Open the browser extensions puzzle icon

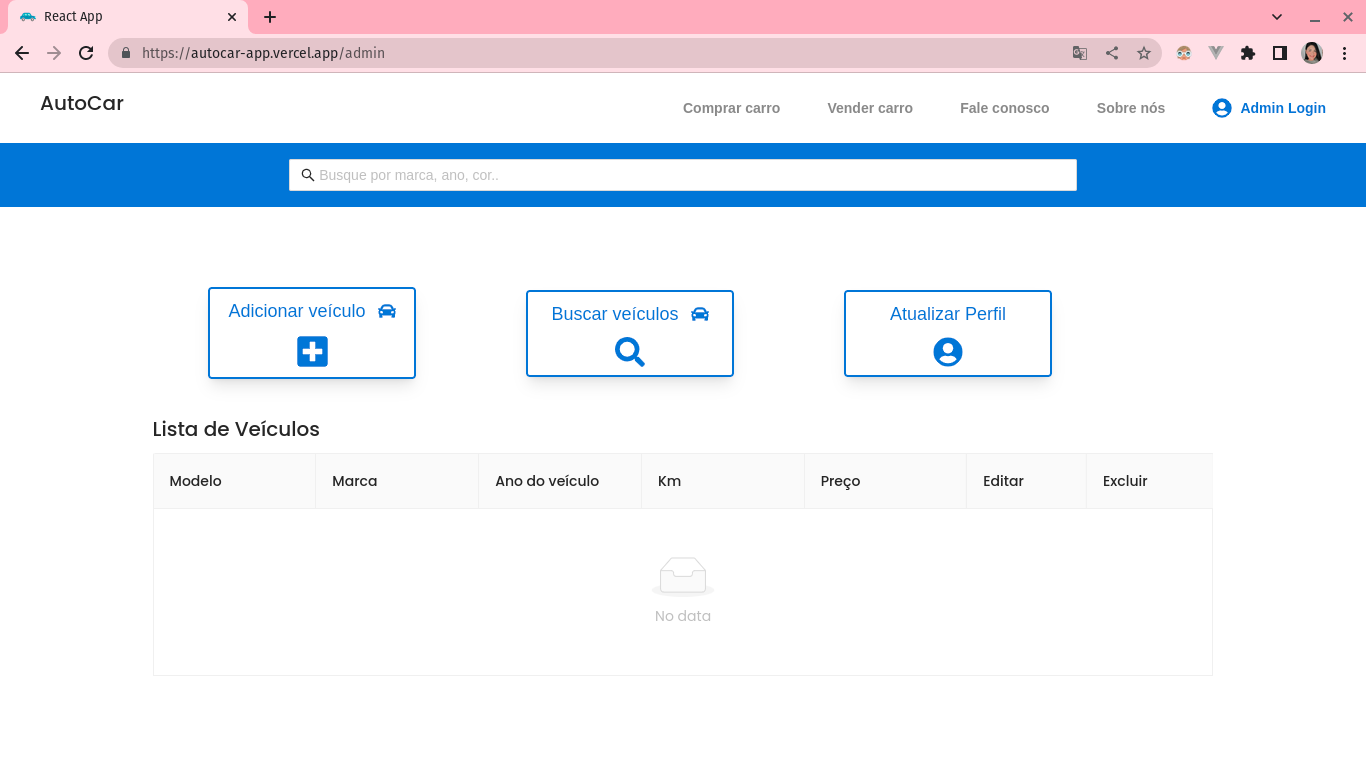coord(1248,53)
